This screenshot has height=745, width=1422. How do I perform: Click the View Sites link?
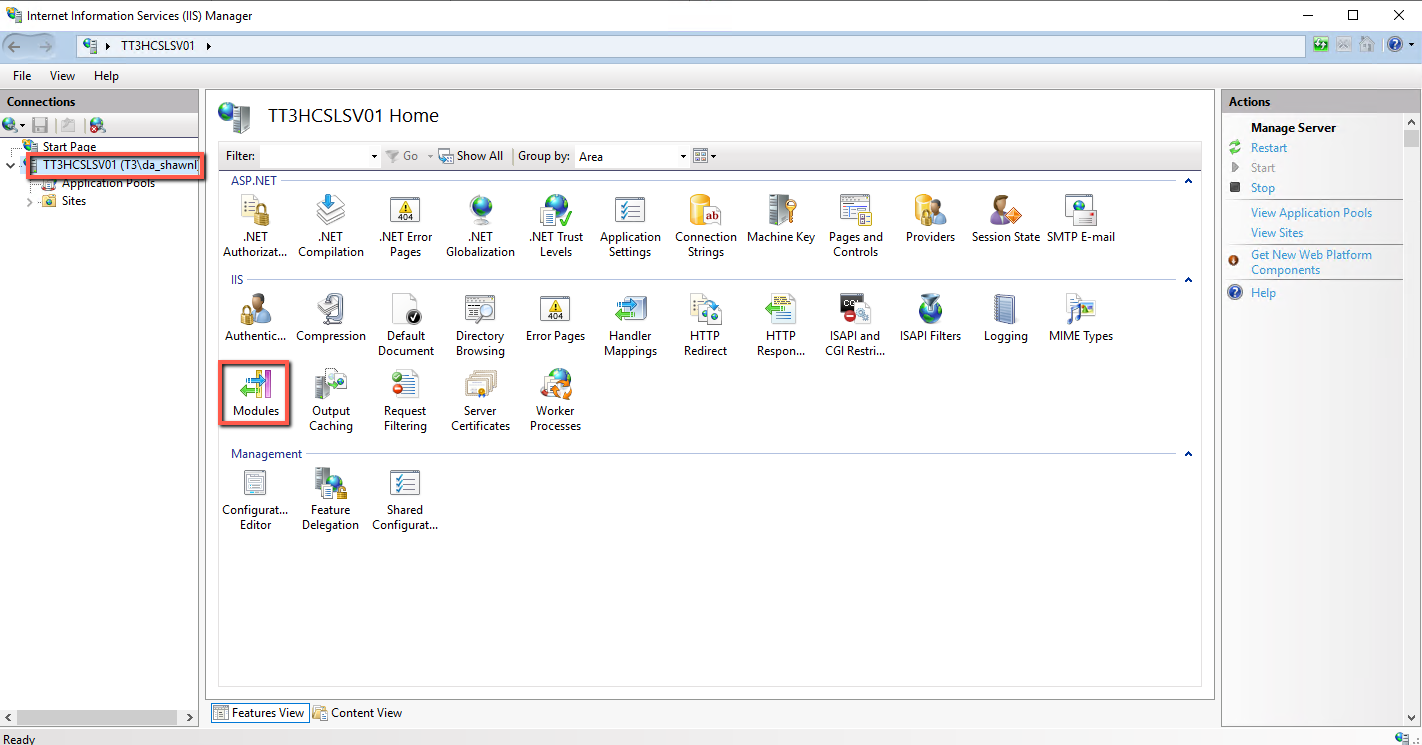click(x=1277, y=233)
